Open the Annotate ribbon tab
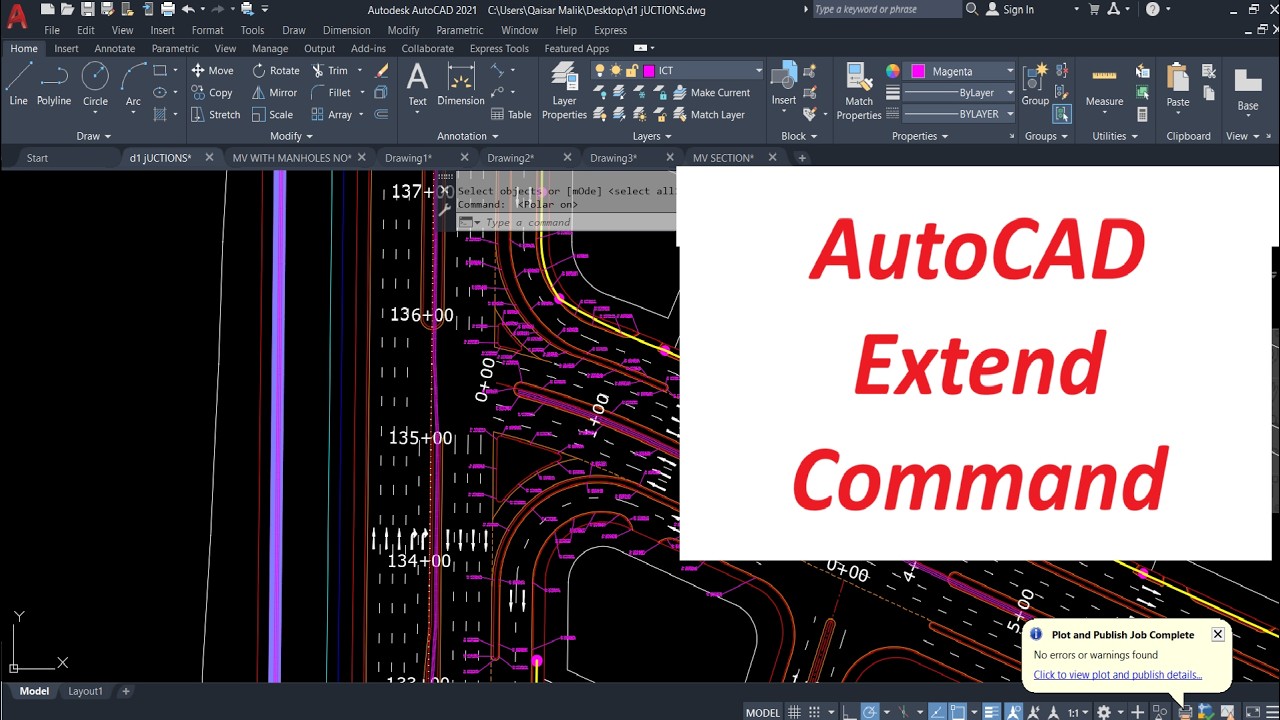Screen dimensions: 1280x720 (114, 48)
